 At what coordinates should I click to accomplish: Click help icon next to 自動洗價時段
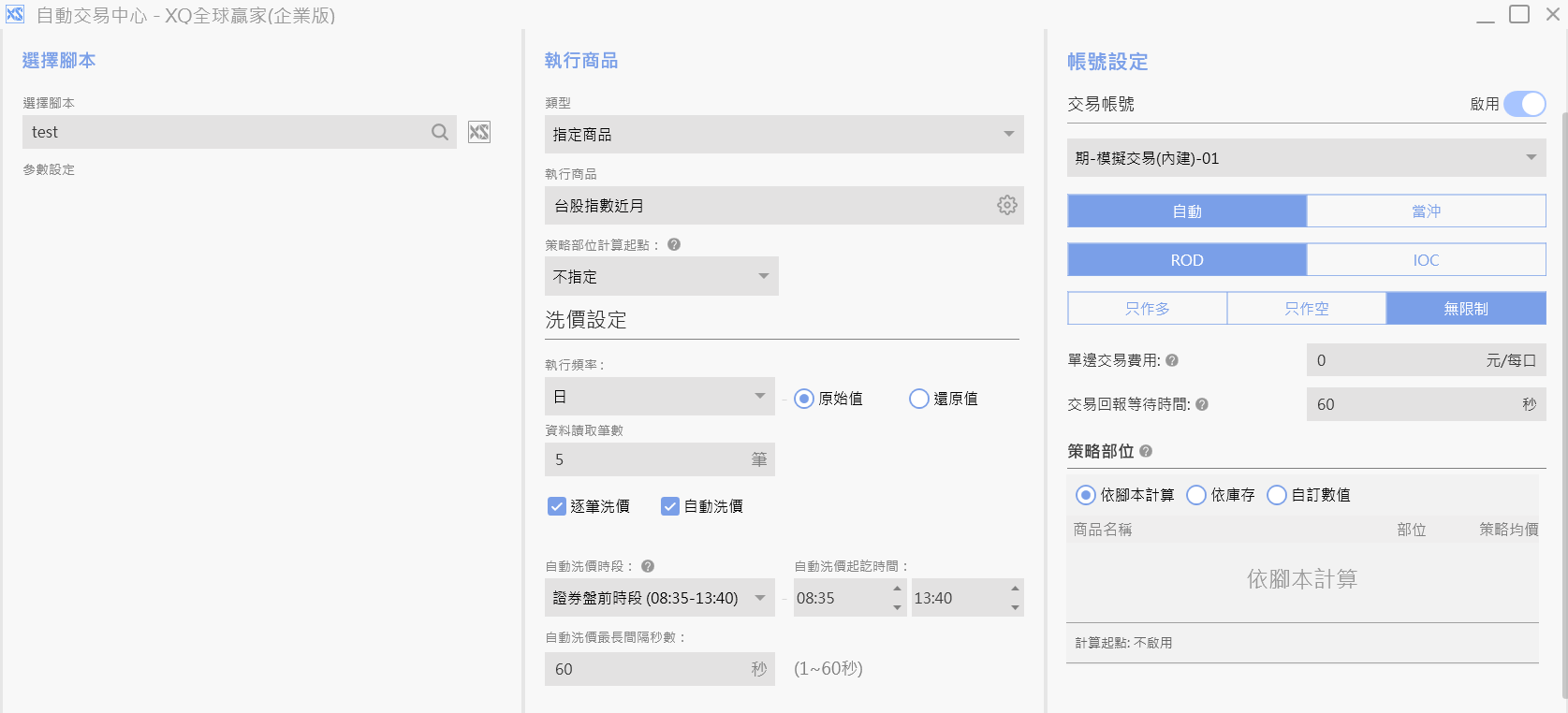(648, 566)
